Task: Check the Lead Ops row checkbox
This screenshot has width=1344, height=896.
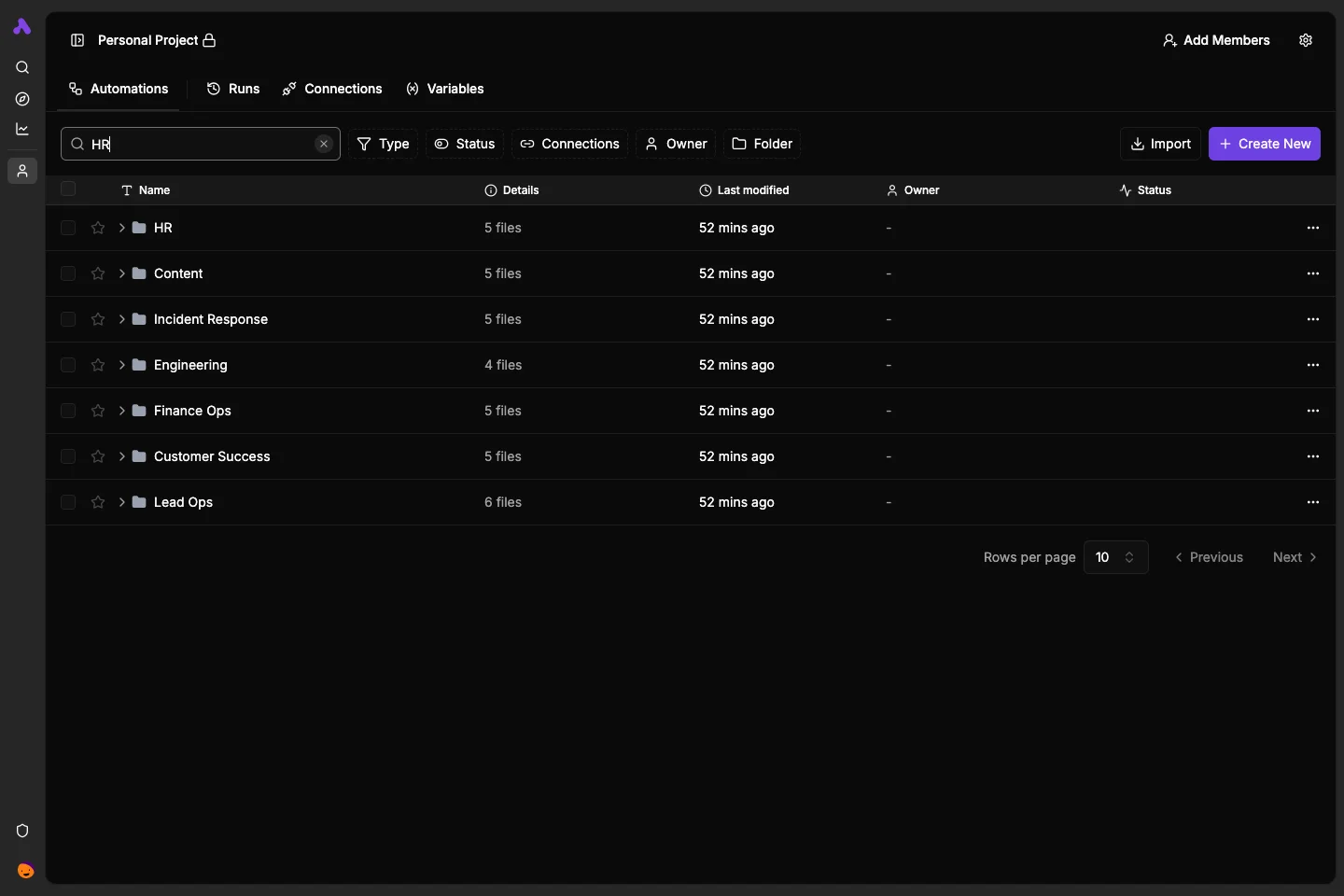Action: (x=68, y=502)
